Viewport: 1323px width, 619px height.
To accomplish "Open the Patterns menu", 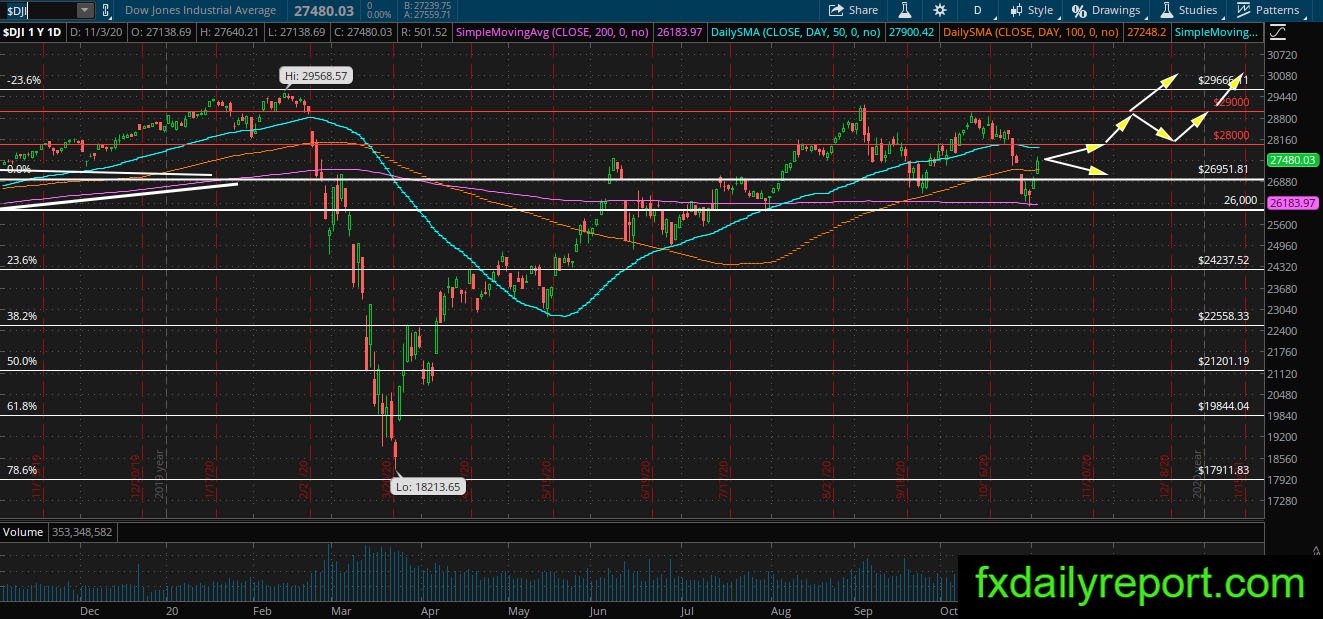I will point(1267,10).
